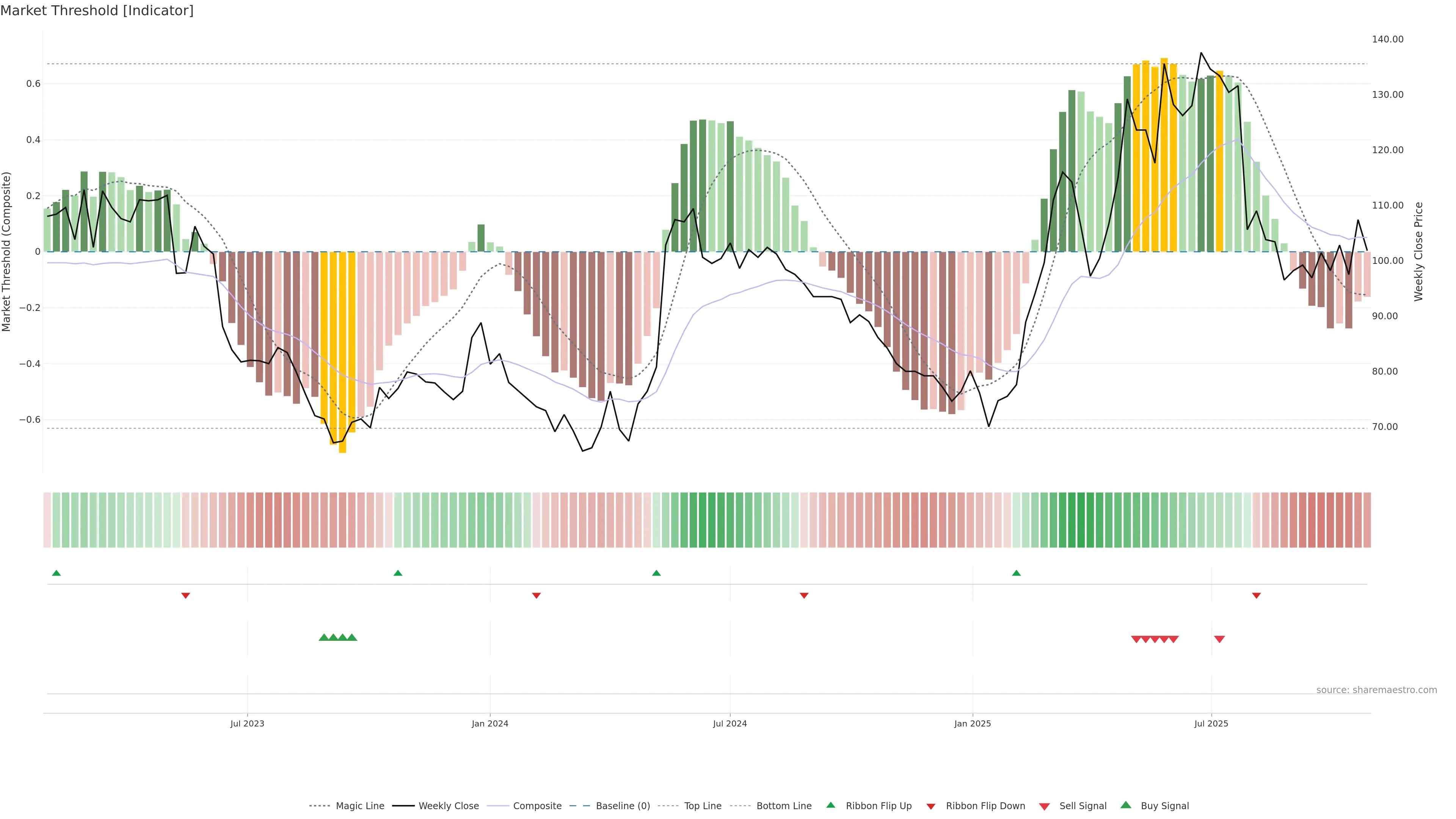Click the Buy Signal legend triangle icon
This screenshot has width=1456, height=819.
pos(1126,805)
